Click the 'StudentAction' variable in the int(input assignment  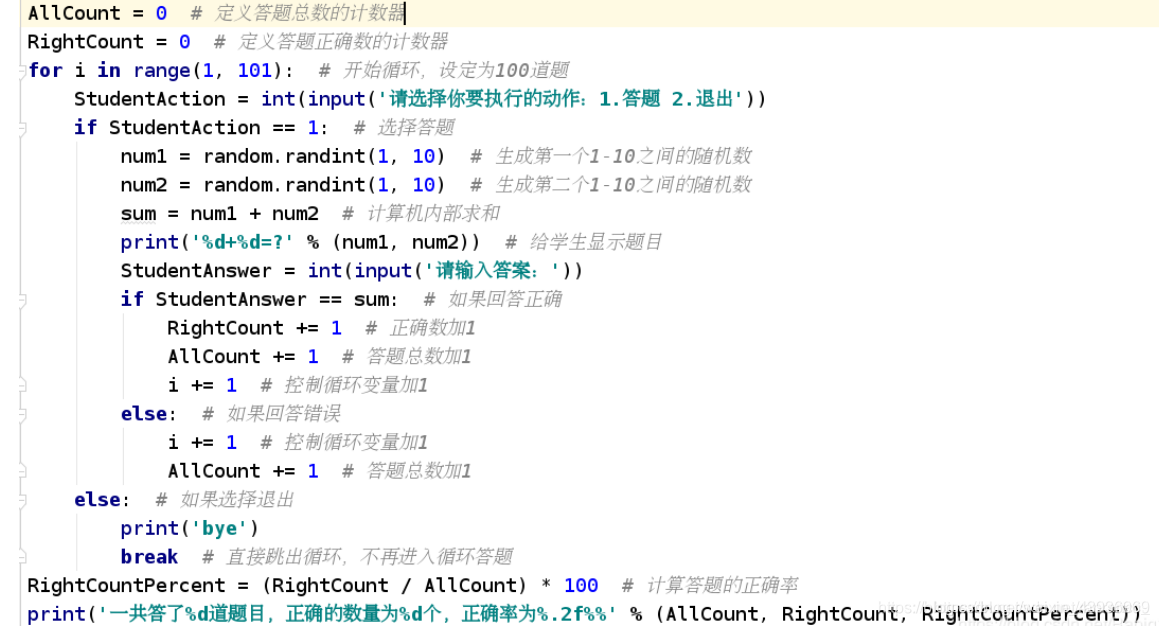[x=150, y=99]
